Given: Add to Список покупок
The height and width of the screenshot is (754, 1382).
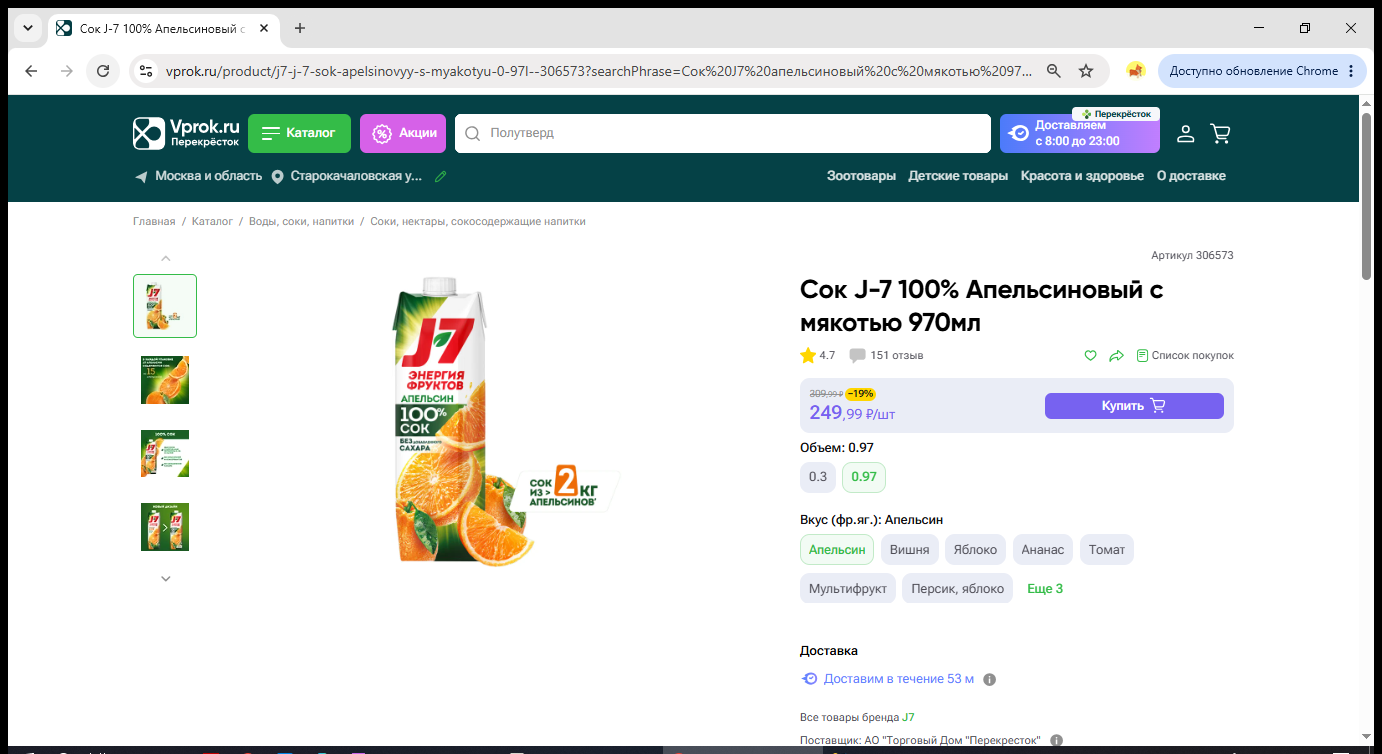Looking at the screenshot, I should tap(1185, 355).
